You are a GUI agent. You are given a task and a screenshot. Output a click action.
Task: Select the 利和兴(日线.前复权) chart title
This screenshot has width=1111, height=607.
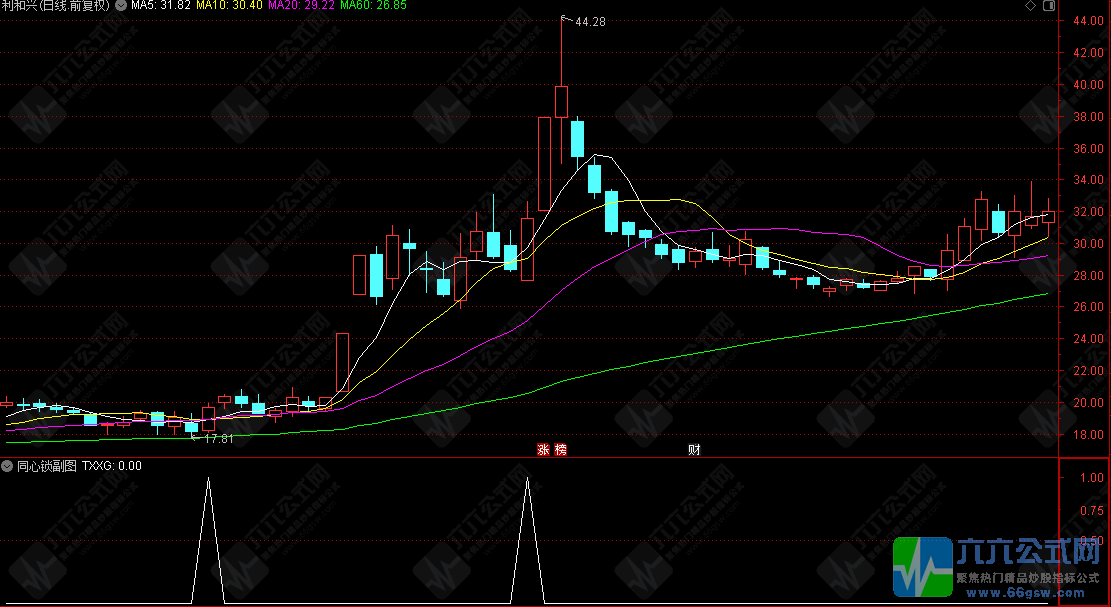55,6
